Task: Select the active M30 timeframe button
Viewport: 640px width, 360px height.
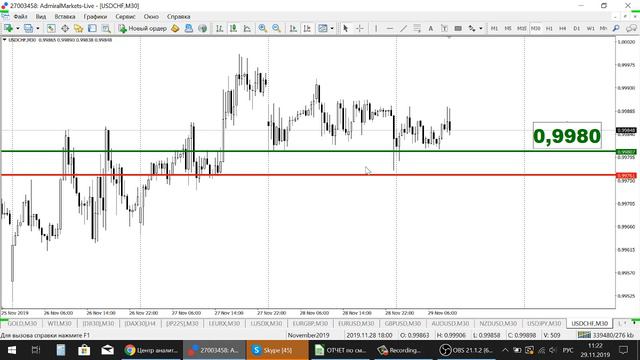Action: click(536, 28)
